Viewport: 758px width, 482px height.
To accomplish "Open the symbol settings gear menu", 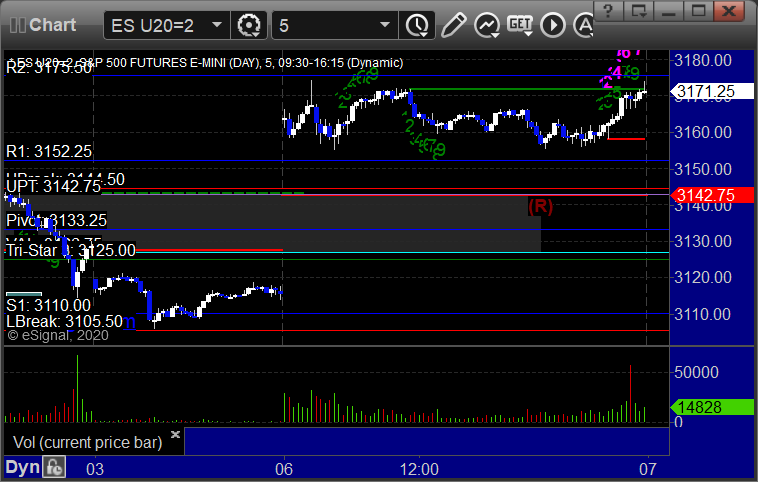I will click(x=249, y=25).
